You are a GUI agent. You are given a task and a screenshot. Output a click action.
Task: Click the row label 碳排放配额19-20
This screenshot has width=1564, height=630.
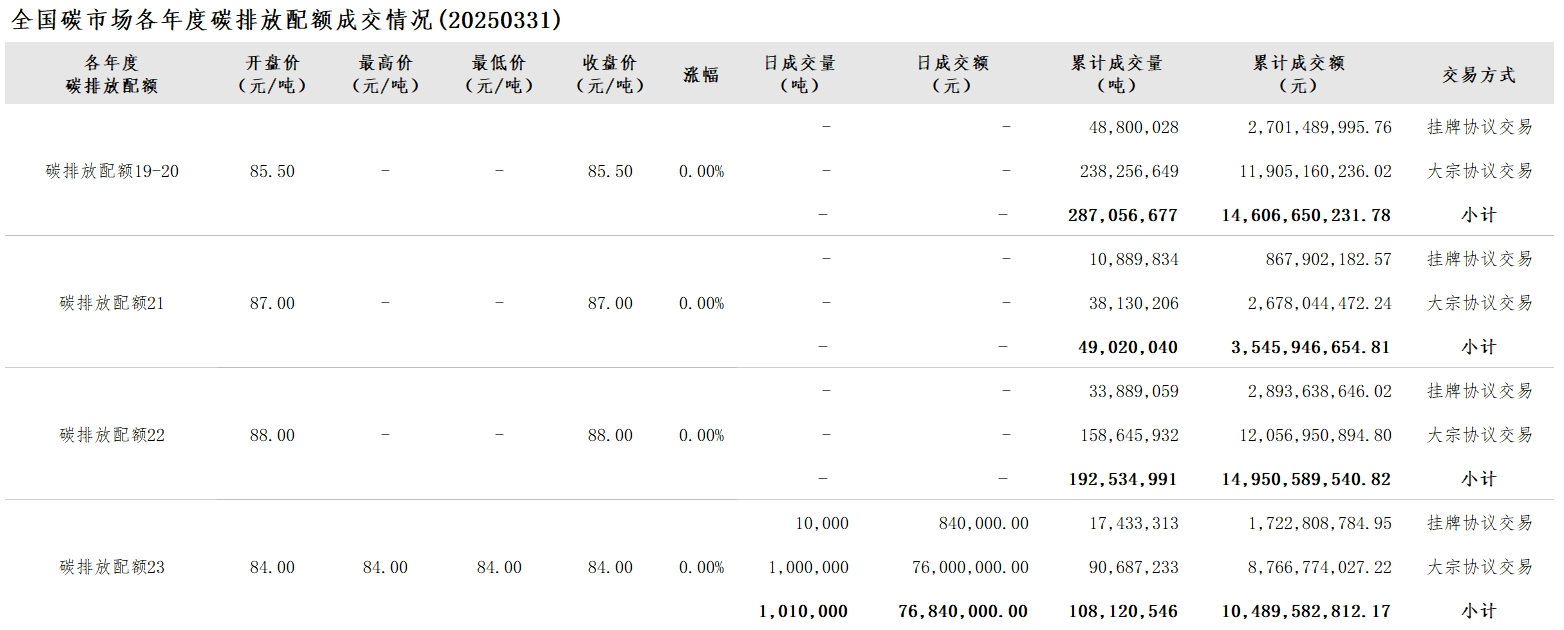tap(112, 171)
